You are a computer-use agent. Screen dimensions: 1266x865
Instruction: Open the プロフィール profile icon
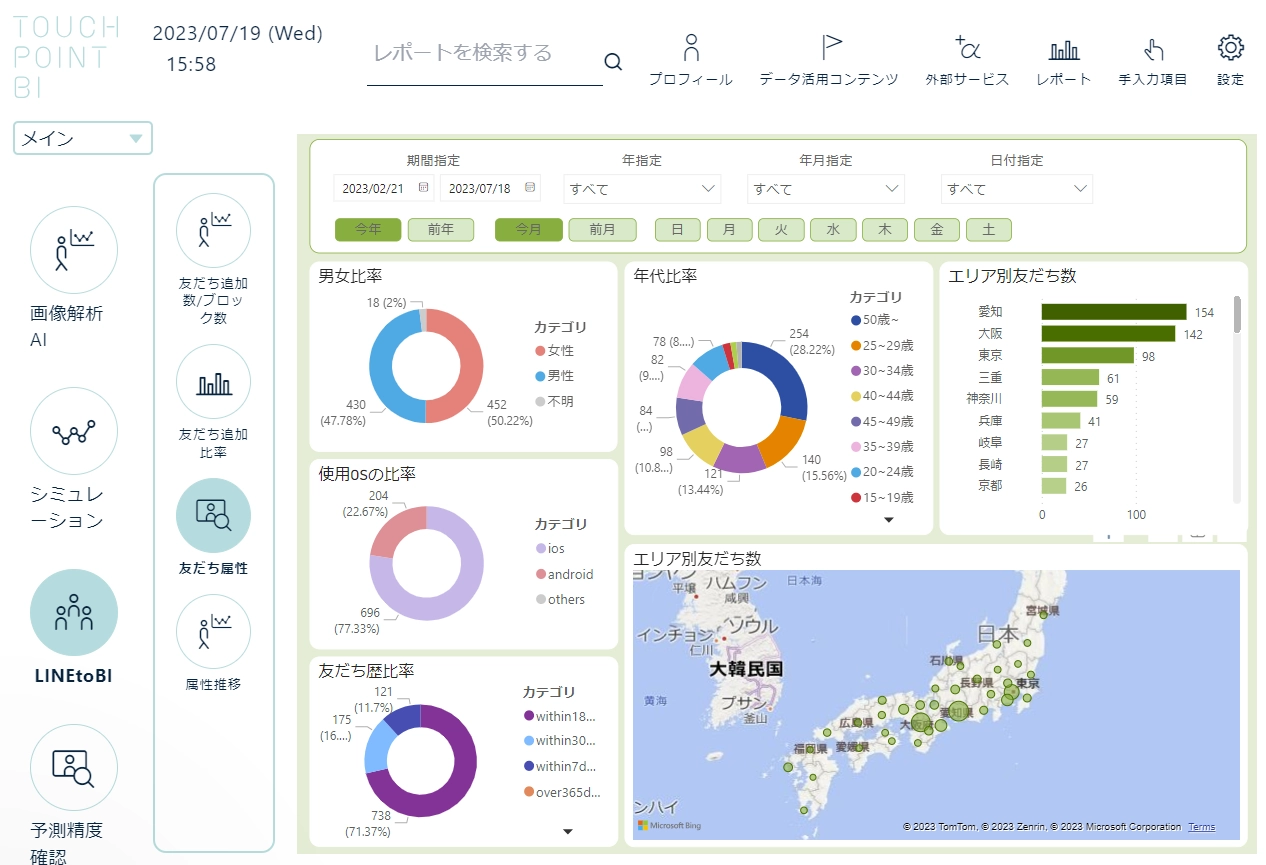tap(690, 48)
